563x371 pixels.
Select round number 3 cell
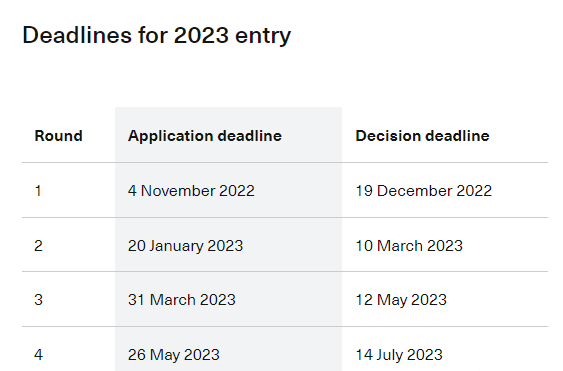[x=38, y=300]
